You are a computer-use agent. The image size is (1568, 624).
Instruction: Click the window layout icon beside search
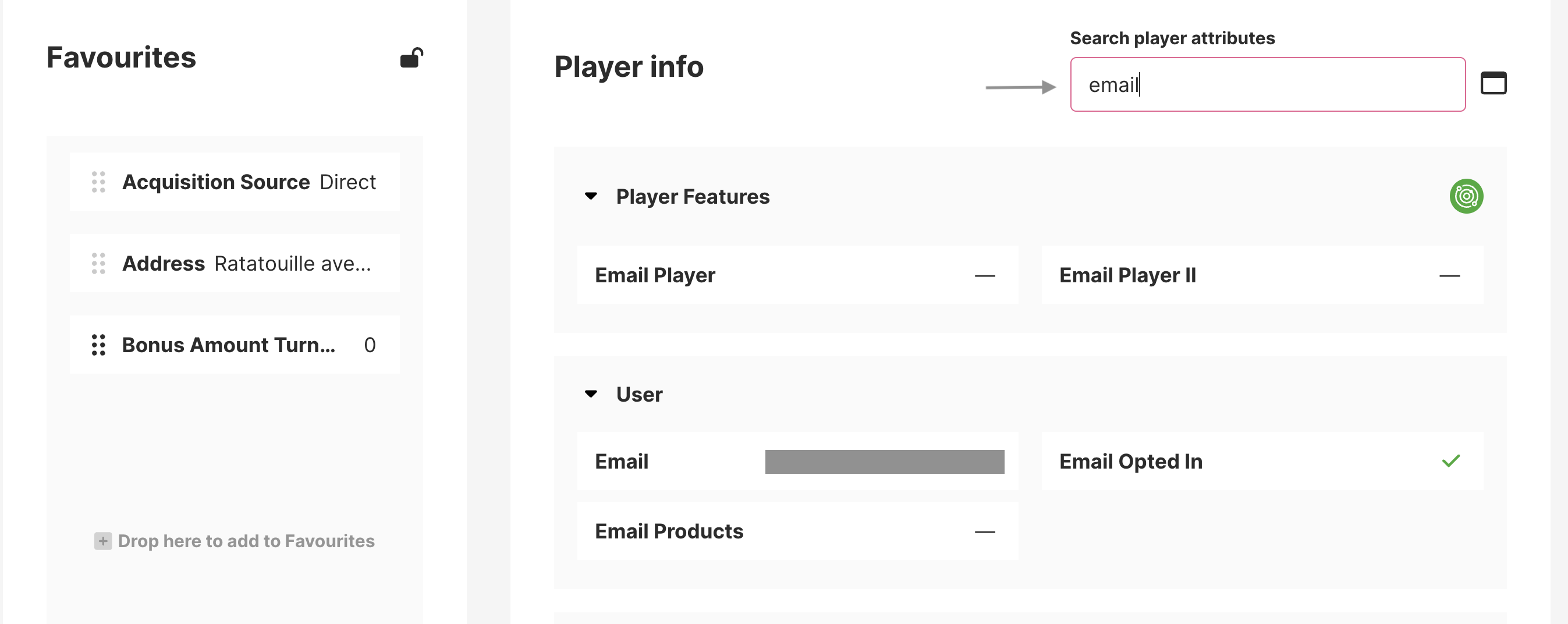point(1493,83)
